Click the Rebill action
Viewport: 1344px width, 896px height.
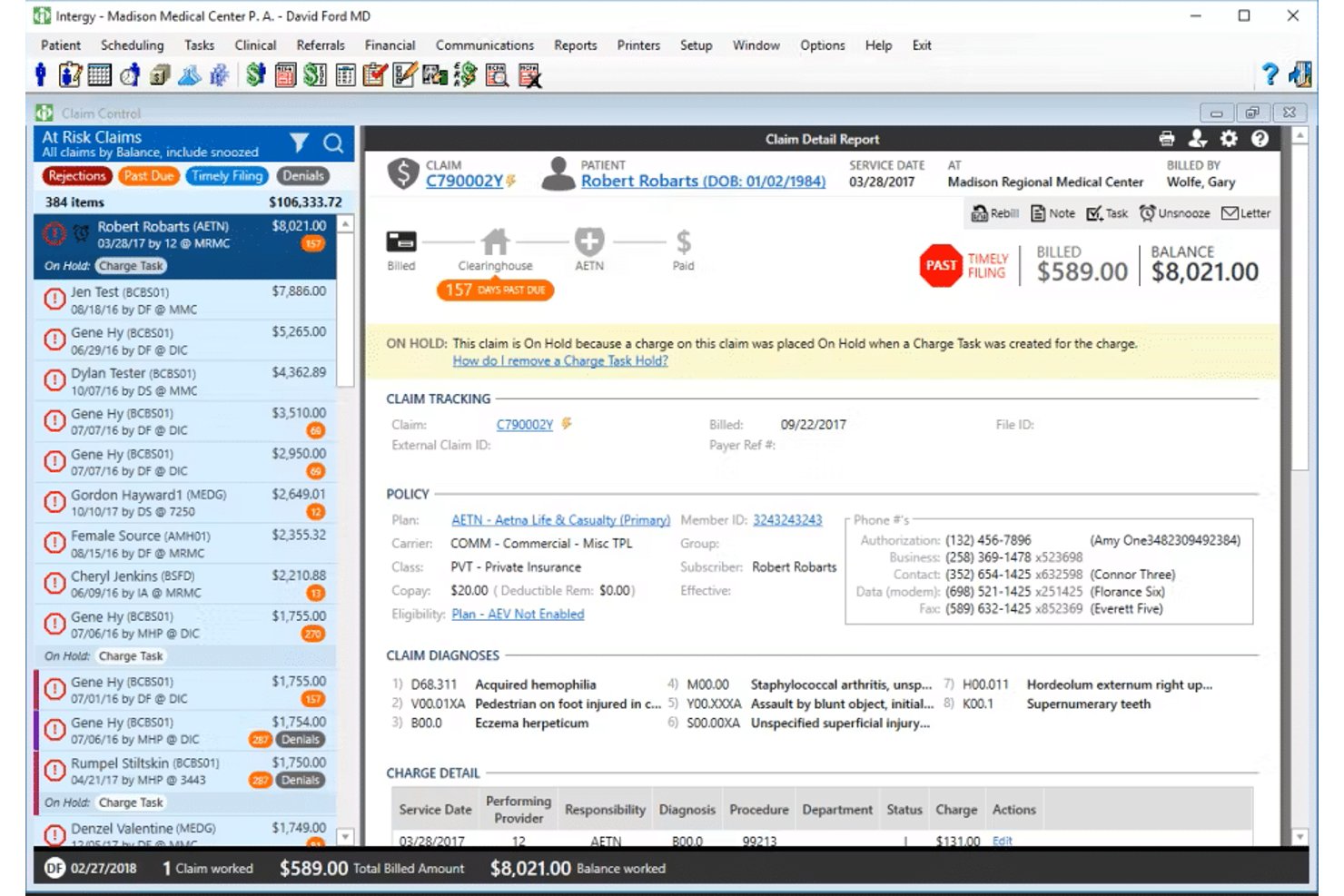[x=995, y=213]
